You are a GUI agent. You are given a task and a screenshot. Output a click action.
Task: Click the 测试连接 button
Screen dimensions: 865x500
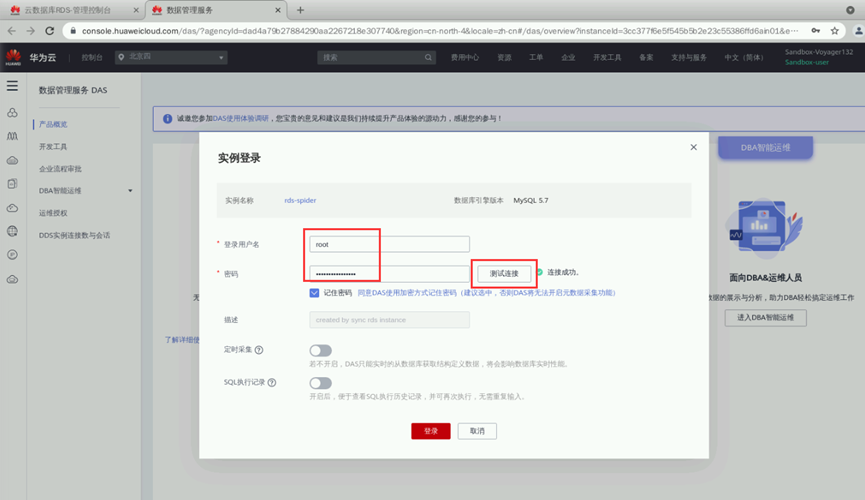pyautogui.click(x=504, y=274)
